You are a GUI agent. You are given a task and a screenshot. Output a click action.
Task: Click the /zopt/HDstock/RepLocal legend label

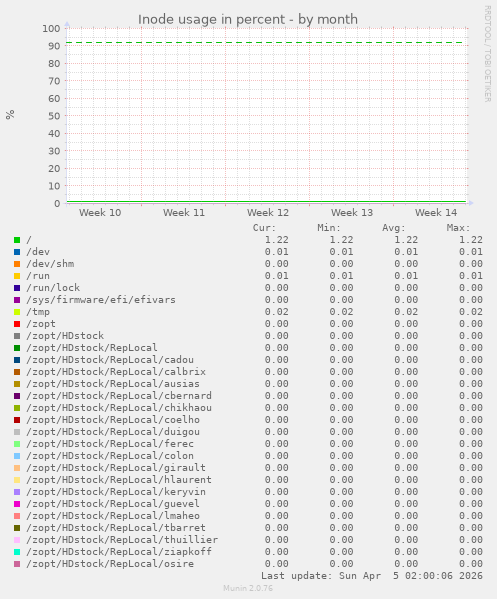92,348
